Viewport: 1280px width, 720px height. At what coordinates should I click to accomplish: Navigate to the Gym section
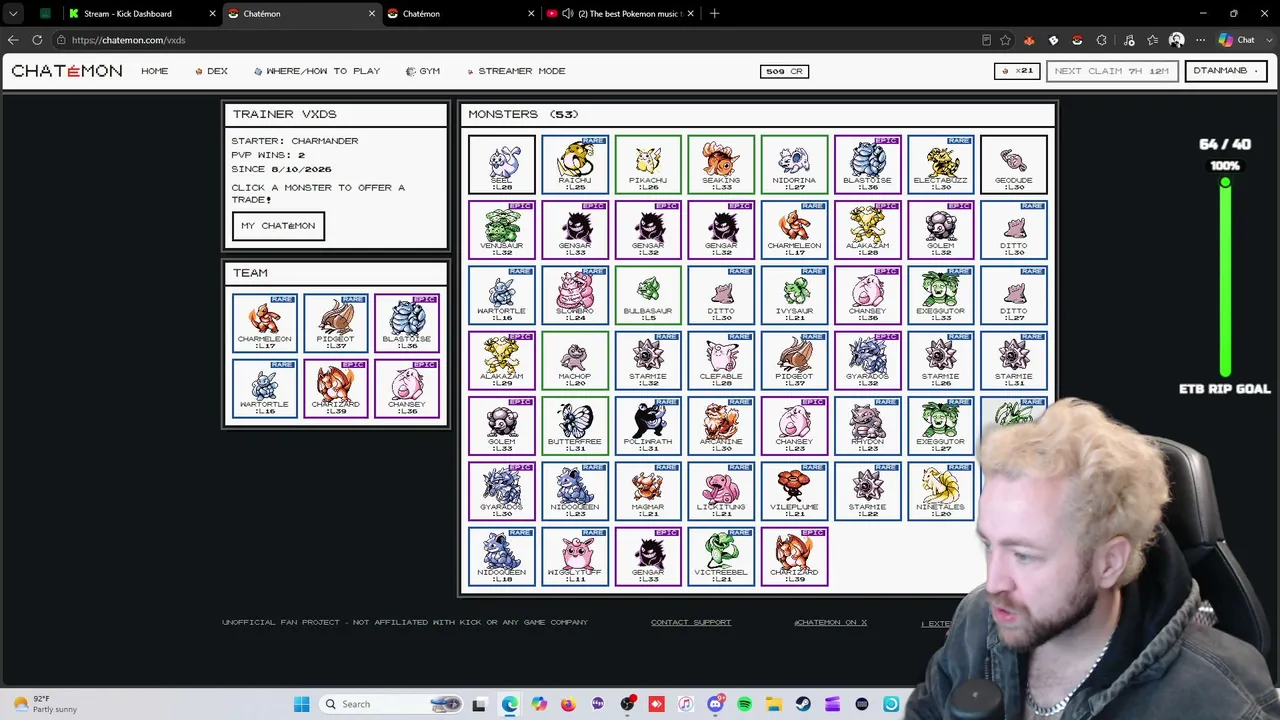click(x=423, y=71)
